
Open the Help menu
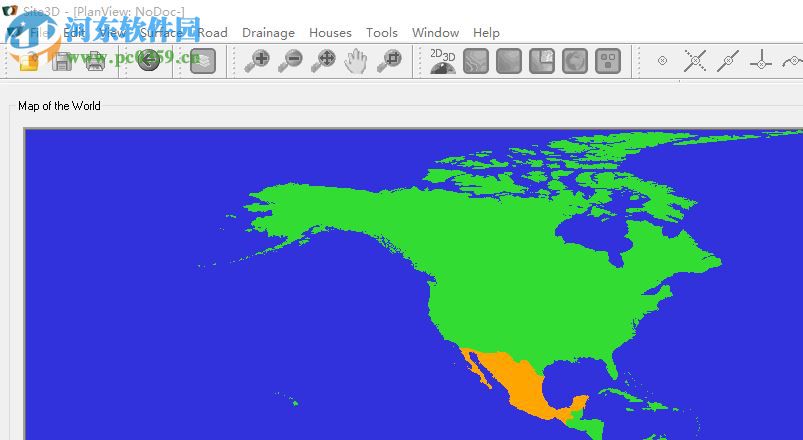tap(486, 33)
